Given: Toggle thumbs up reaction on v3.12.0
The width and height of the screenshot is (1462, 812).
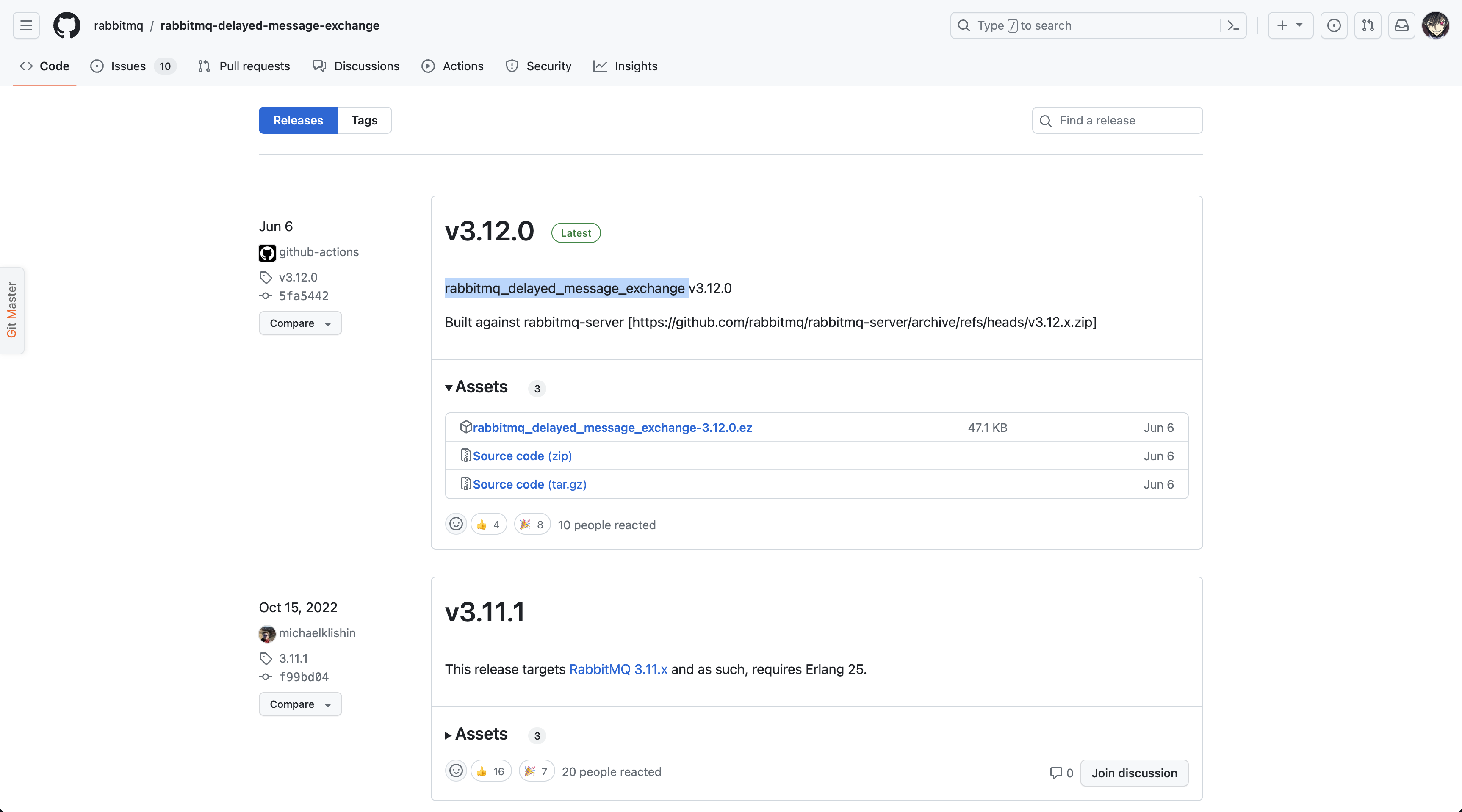Looking at the screenshot, I should (488, 524).
